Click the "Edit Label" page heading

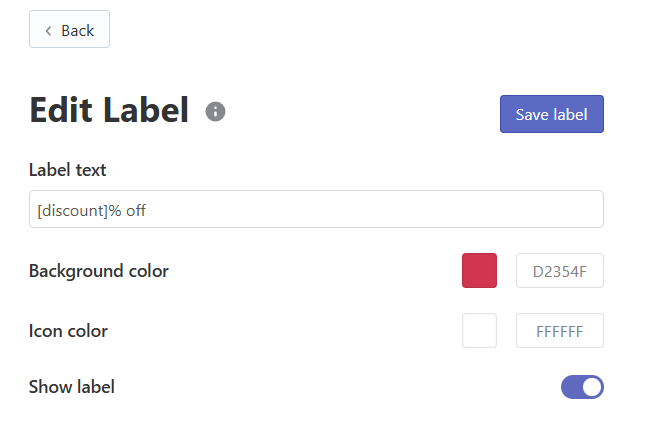tap(109, 110)
